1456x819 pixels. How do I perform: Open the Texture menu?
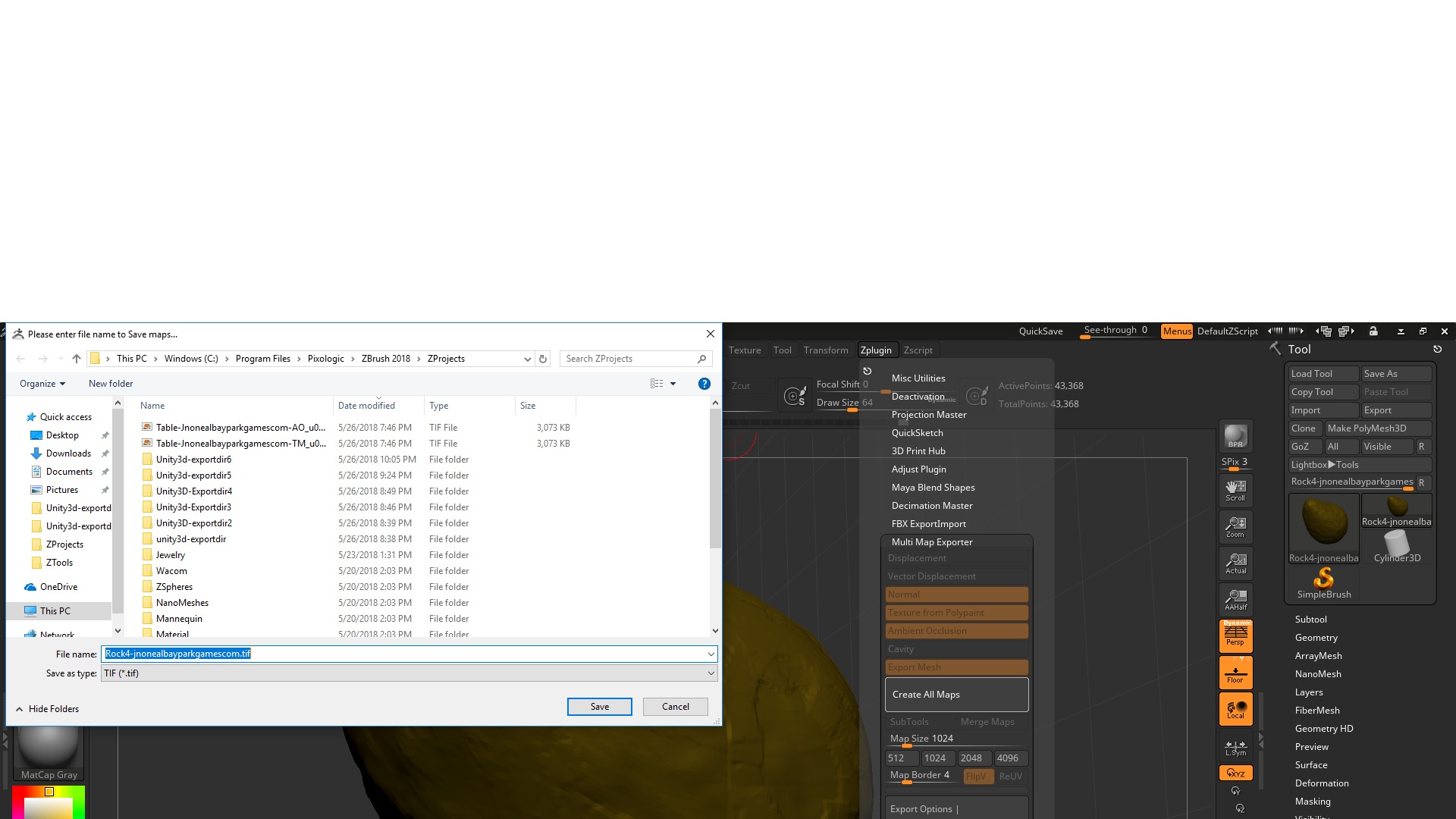pyautogui.click(x=745, y=350)
